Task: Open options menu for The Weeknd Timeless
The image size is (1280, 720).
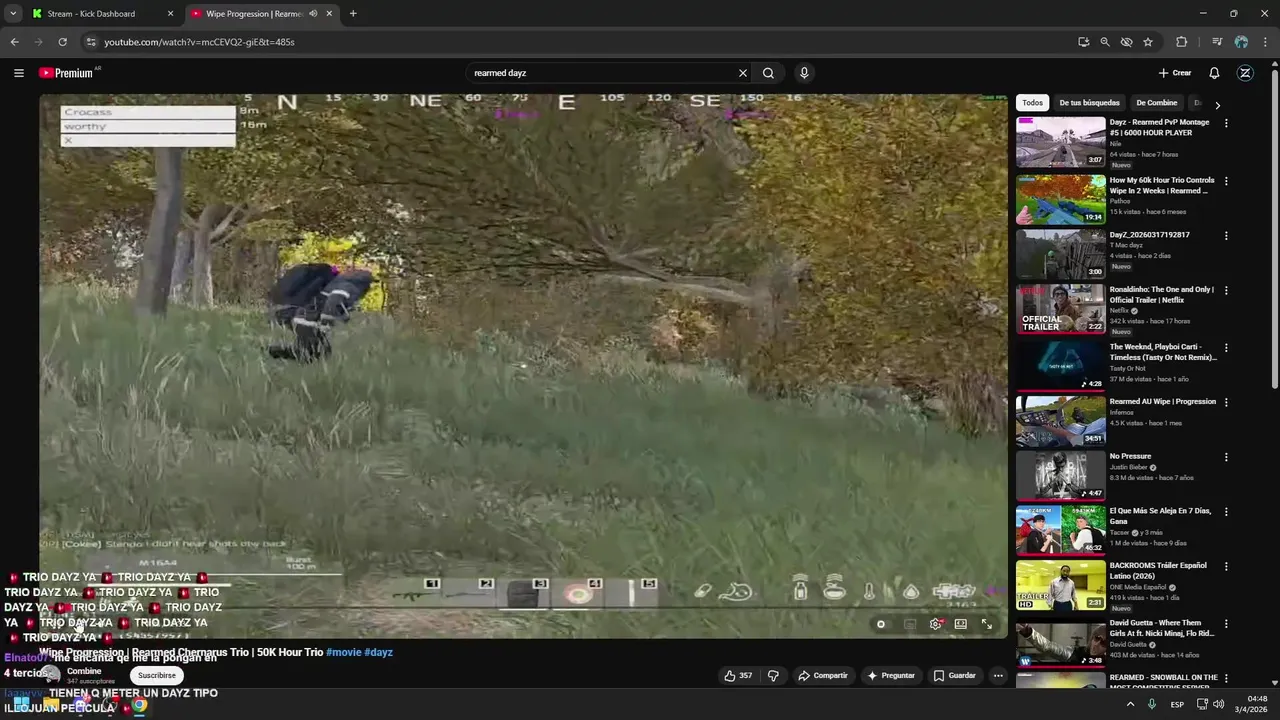Action: (x=1226, y=348)
